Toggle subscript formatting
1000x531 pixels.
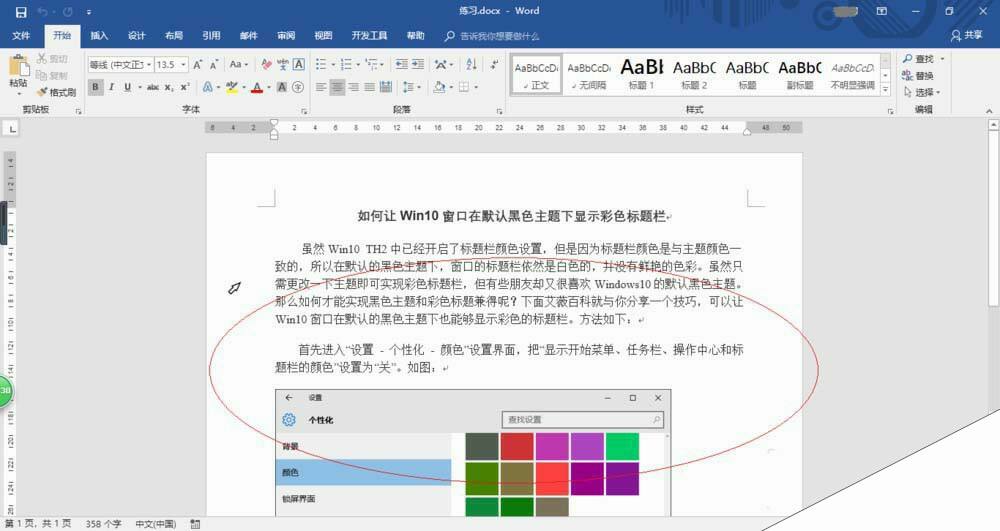pyautogui.click(x=169, y=87)
